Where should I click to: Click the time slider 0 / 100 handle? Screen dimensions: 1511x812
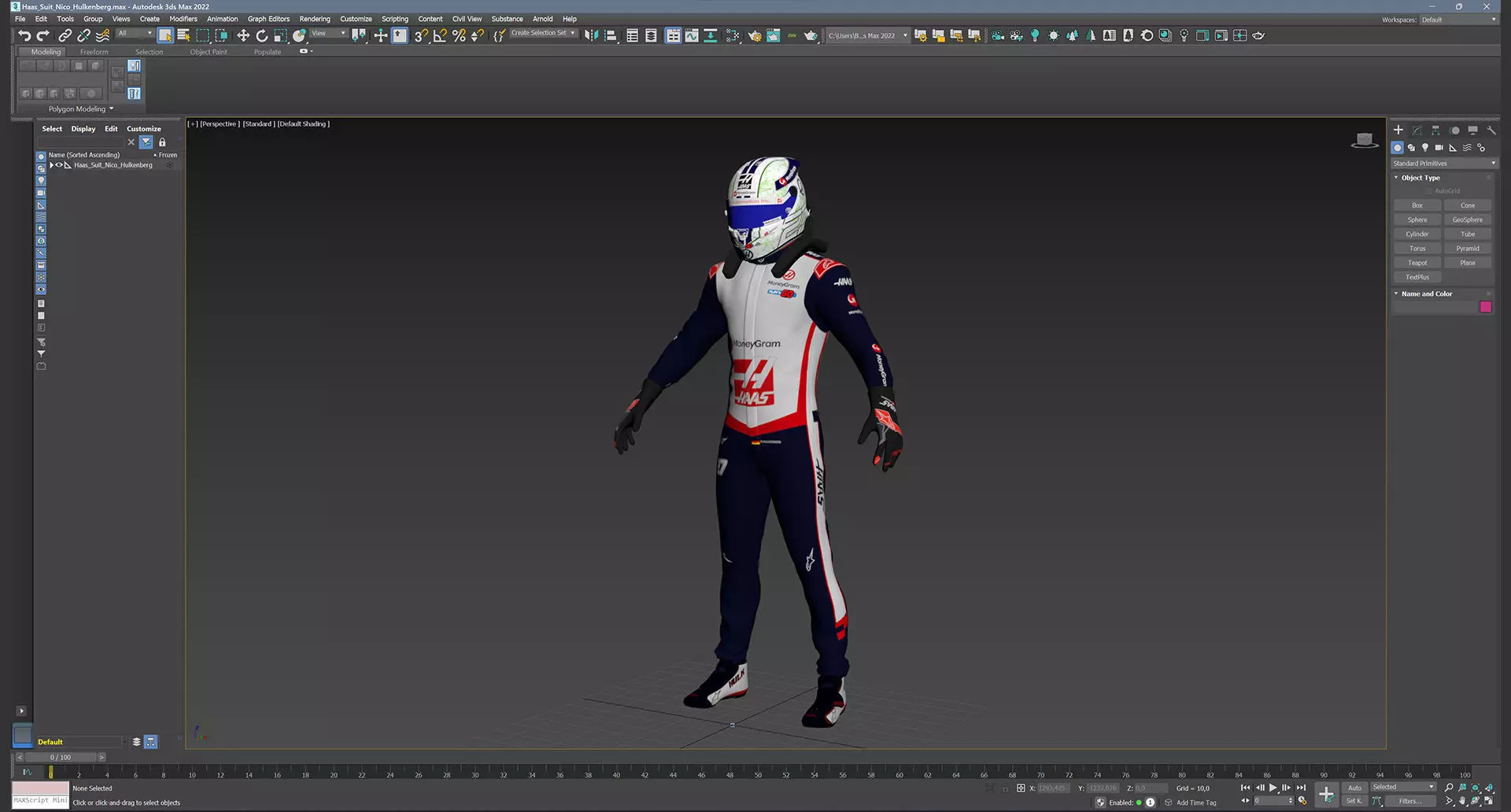pyautogui.click(x=61, y=758)
